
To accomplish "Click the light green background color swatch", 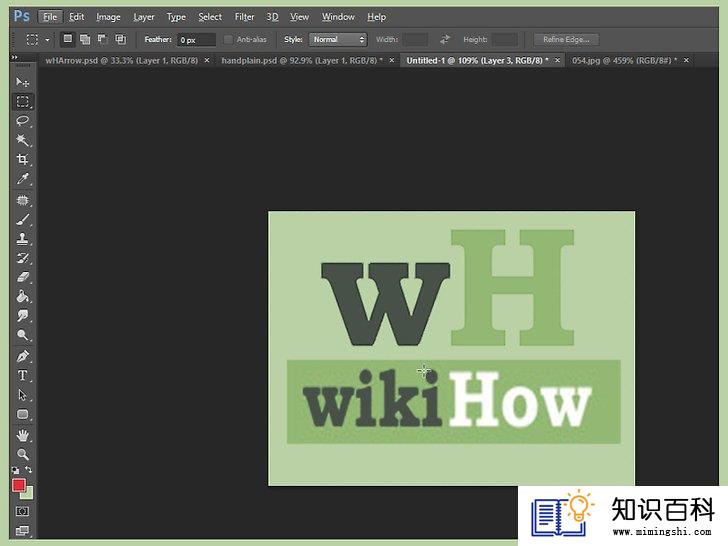I will coord(29,494).
